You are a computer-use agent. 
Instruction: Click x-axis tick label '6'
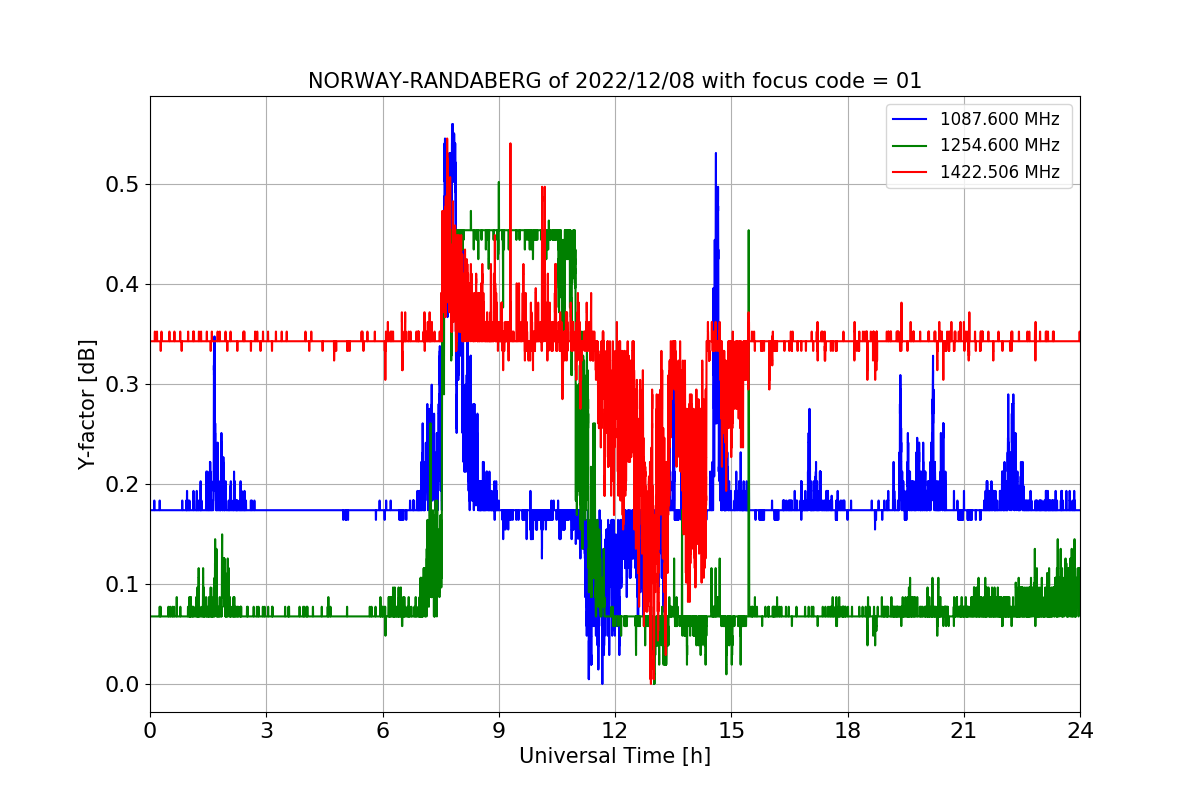click(x=382, y=731)
